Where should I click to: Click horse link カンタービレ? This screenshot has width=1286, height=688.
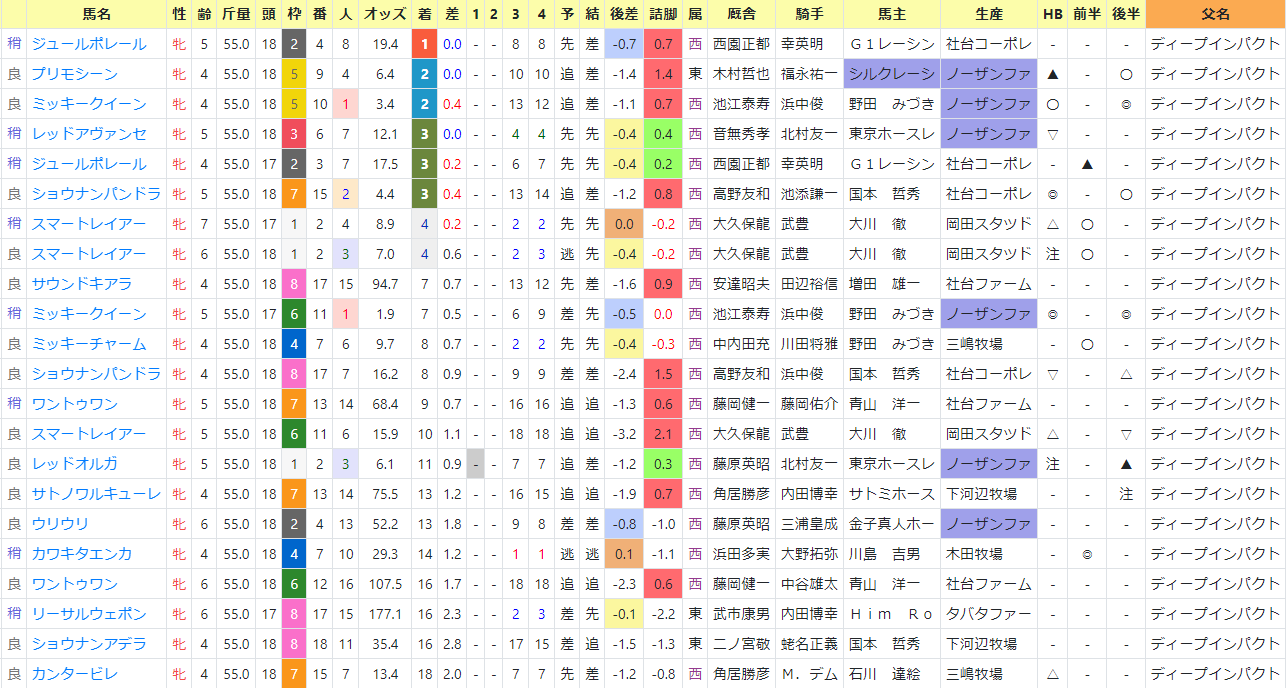pos(74,674)
